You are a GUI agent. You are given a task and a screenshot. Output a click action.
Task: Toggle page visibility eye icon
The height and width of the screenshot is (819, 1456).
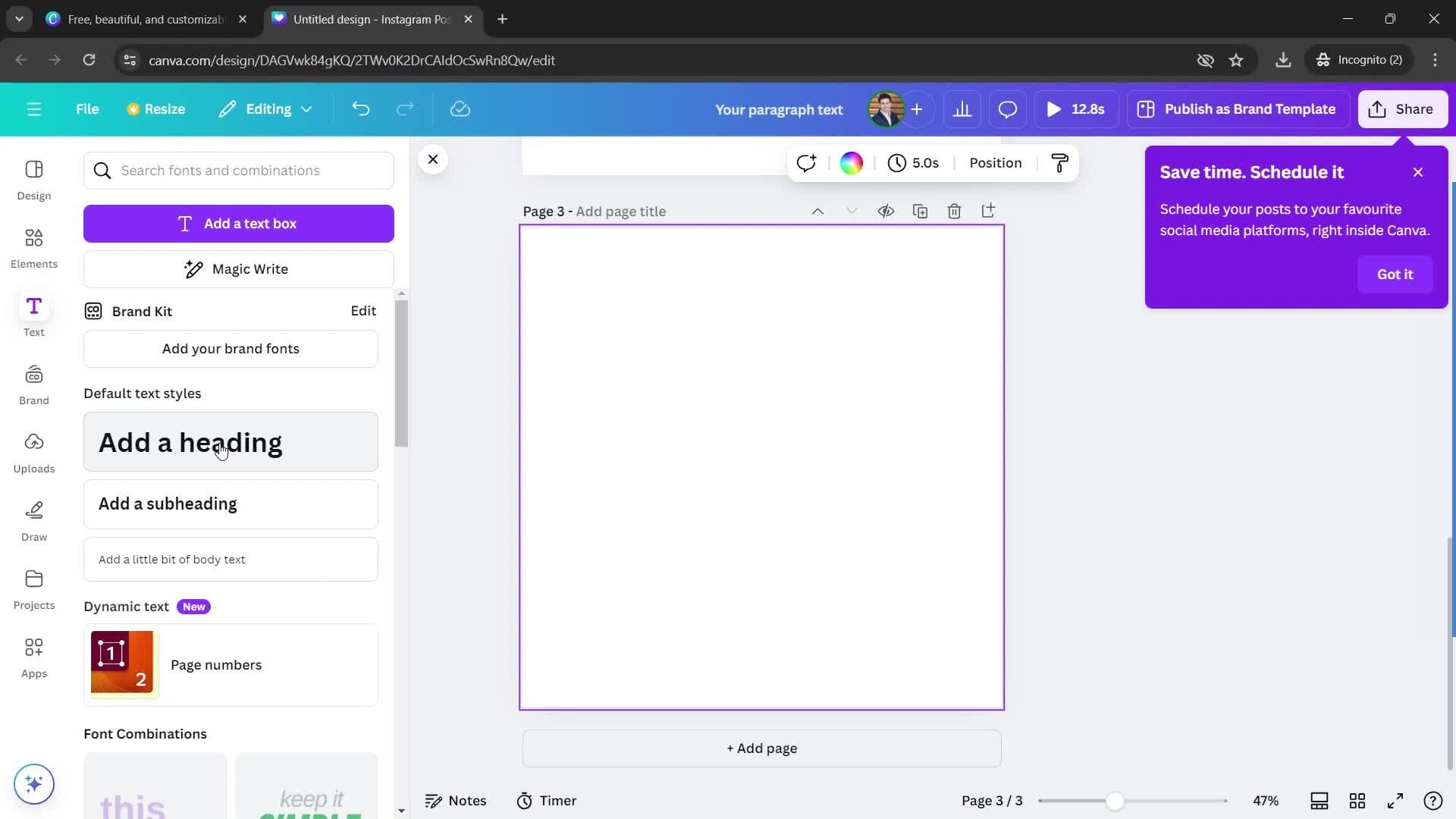pyautogui.click(x=885, y=211)
